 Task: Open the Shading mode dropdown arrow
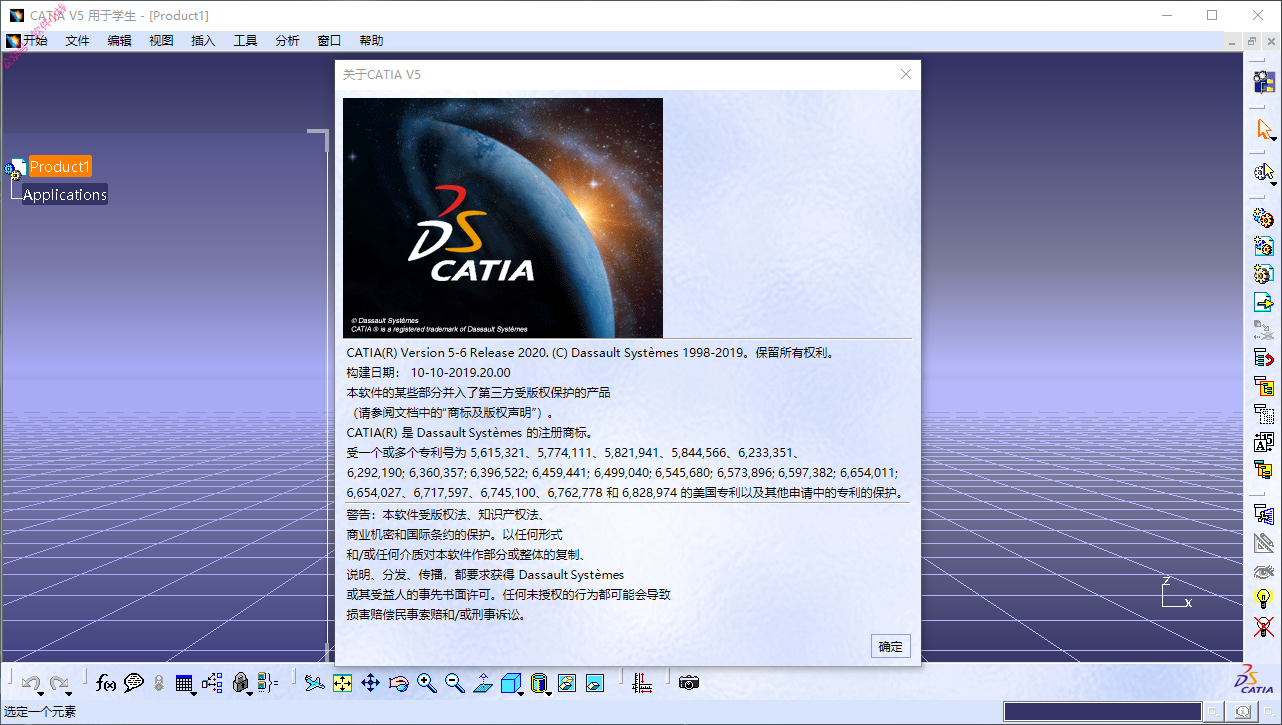pos(549,693)
